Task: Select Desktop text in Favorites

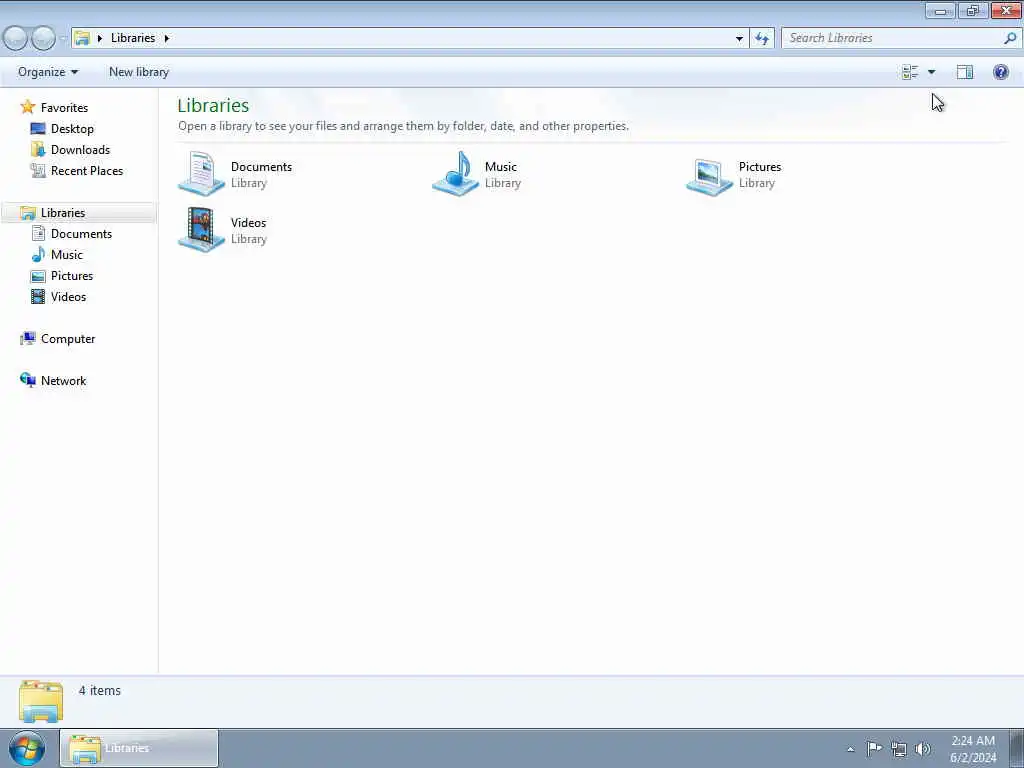Action: pos(72,129)
